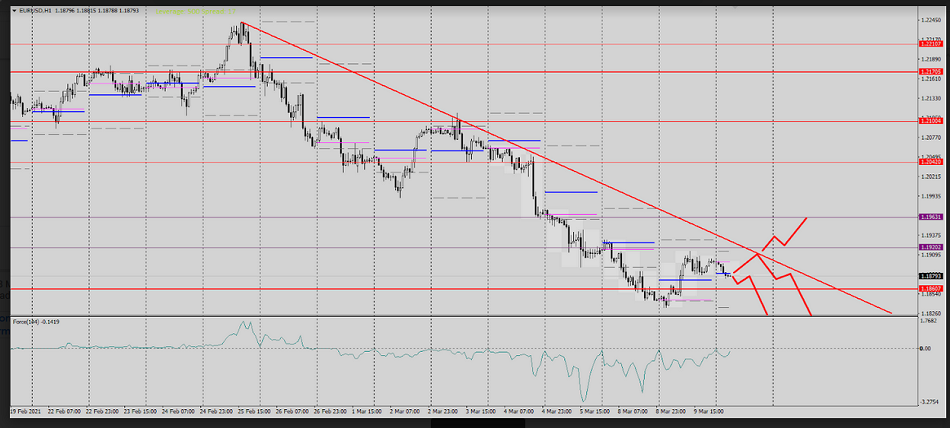Click the 19 Feb 2021 date label

(x=26, y=411)
